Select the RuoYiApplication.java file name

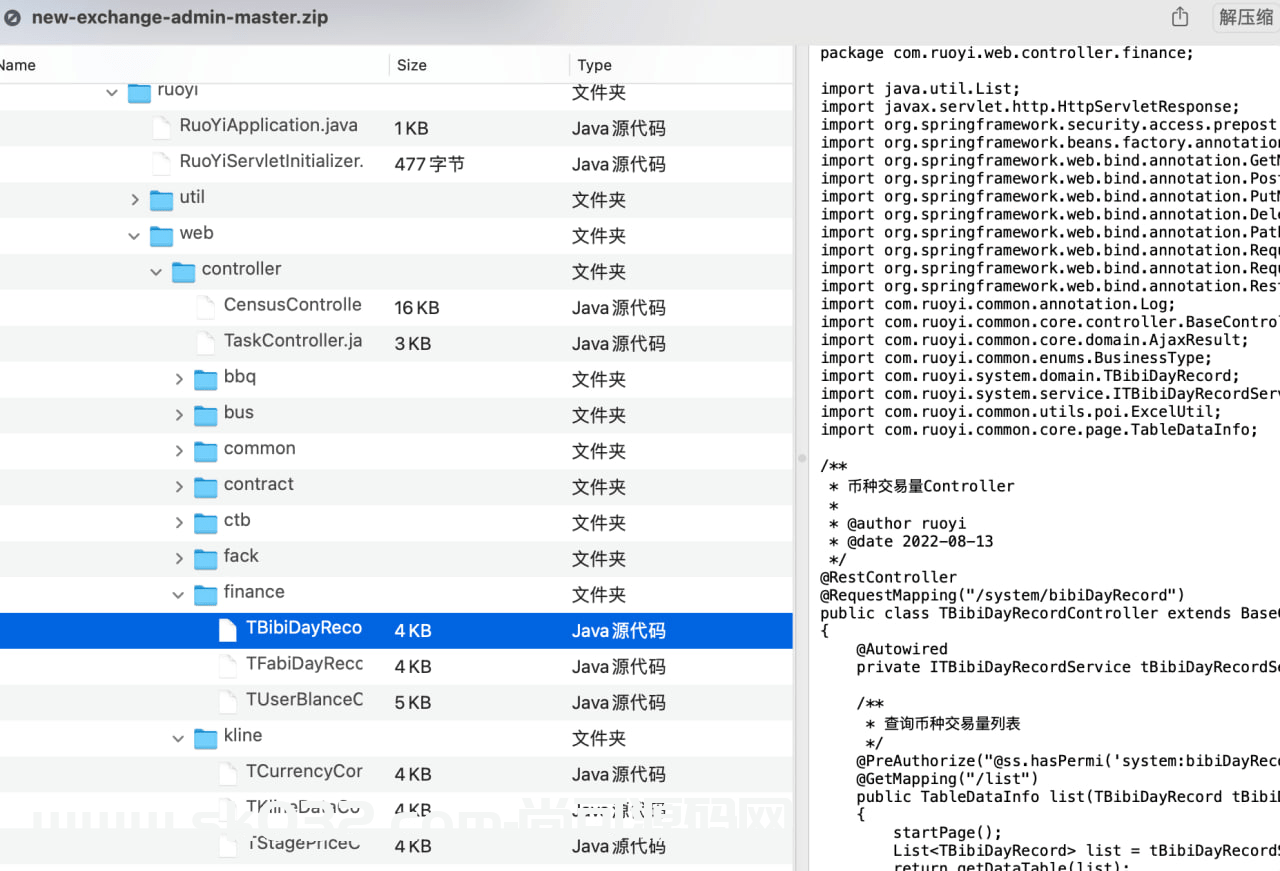268,126
